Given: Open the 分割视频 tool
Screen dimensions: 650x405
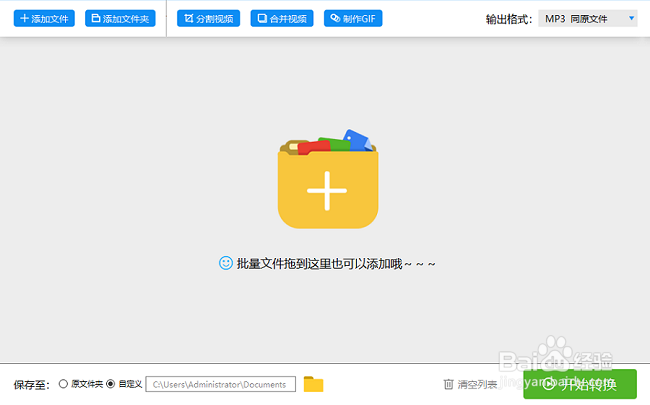Looking at the screenshot, I should click(209, 19).
